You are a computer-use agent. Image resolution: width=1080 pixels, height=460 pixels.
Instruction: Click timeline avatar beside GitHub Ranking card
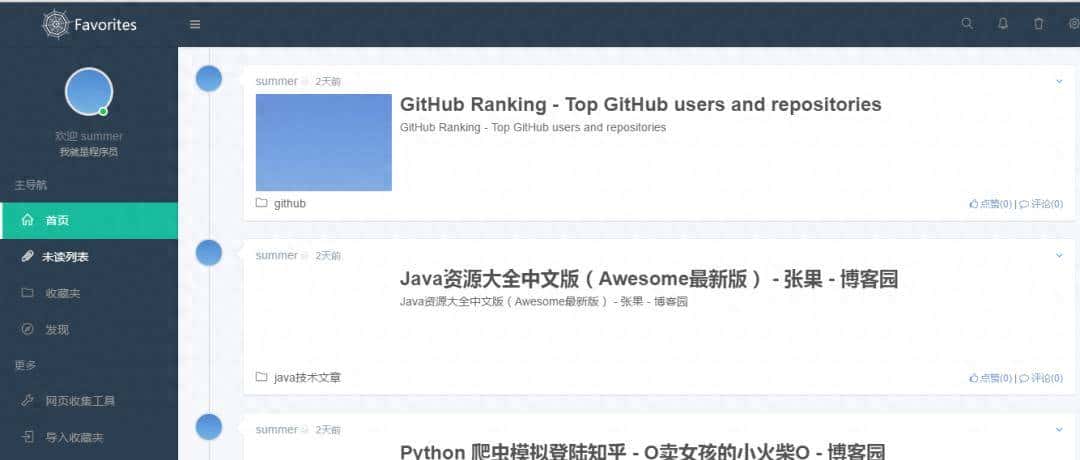click(209, 79)
